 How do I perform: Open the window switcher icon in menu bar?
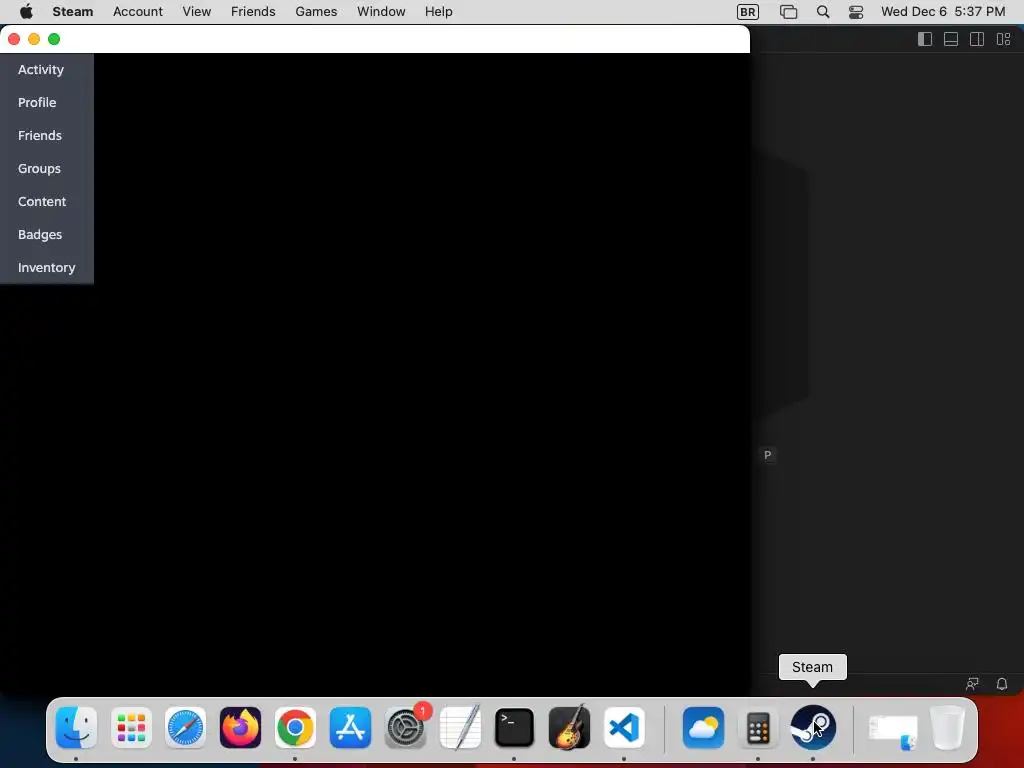788,12
